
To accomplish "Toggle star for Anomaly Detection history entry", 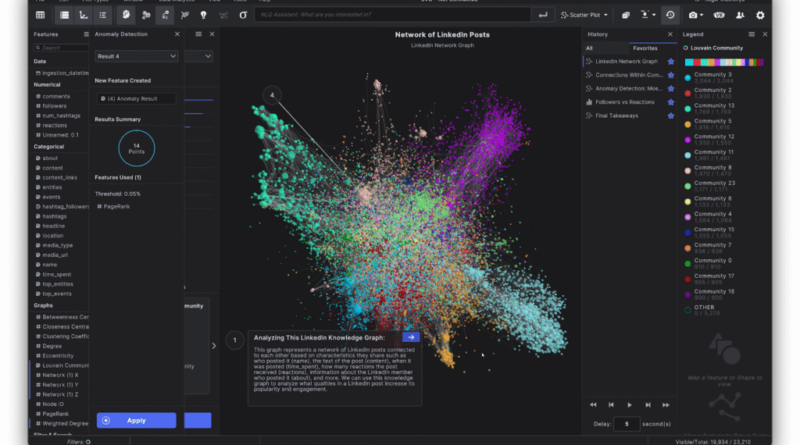I will point(671,88).
